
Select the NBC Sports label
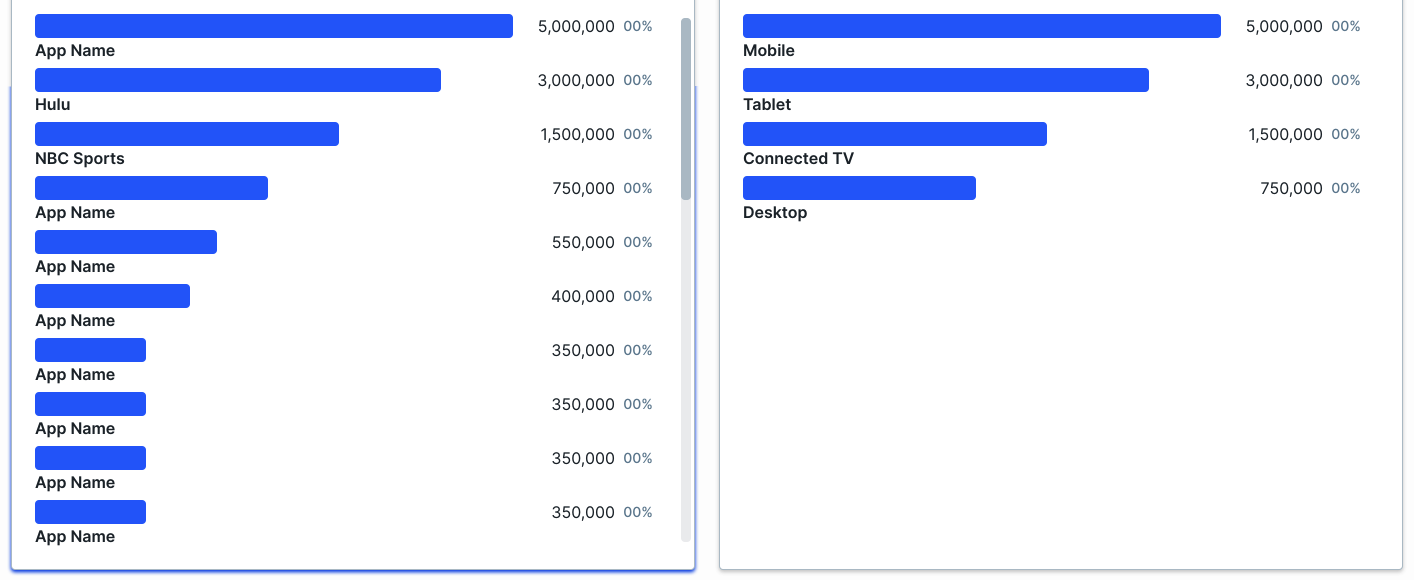tap(78, 158)
